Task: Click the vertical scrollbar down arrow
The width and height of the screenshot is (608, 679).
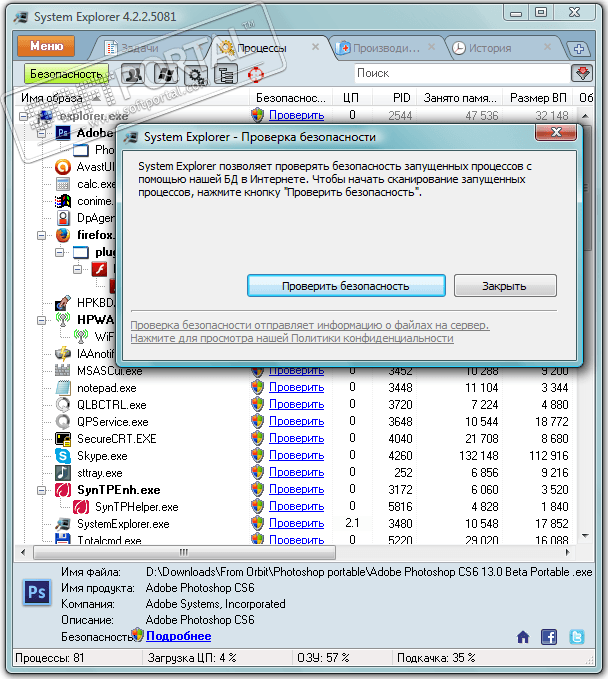Action: click(x=585, y=536)
